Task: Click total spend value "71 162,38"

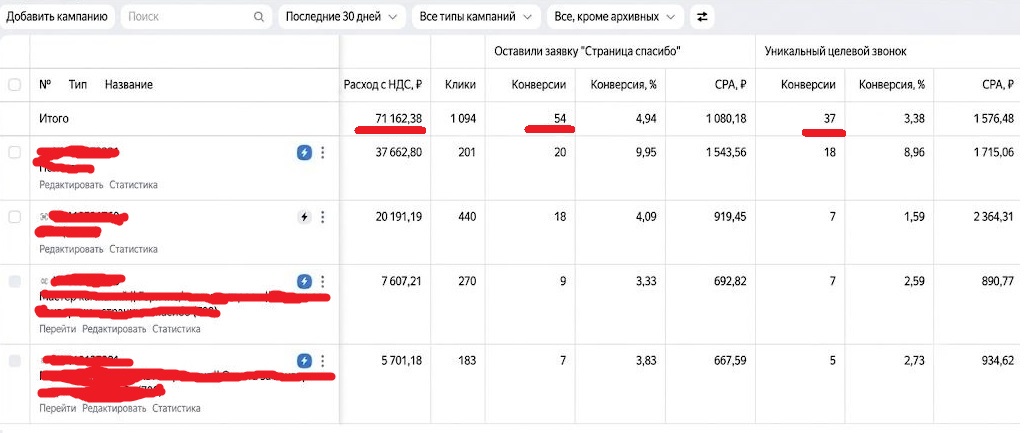Action: (x=399, y=119)
